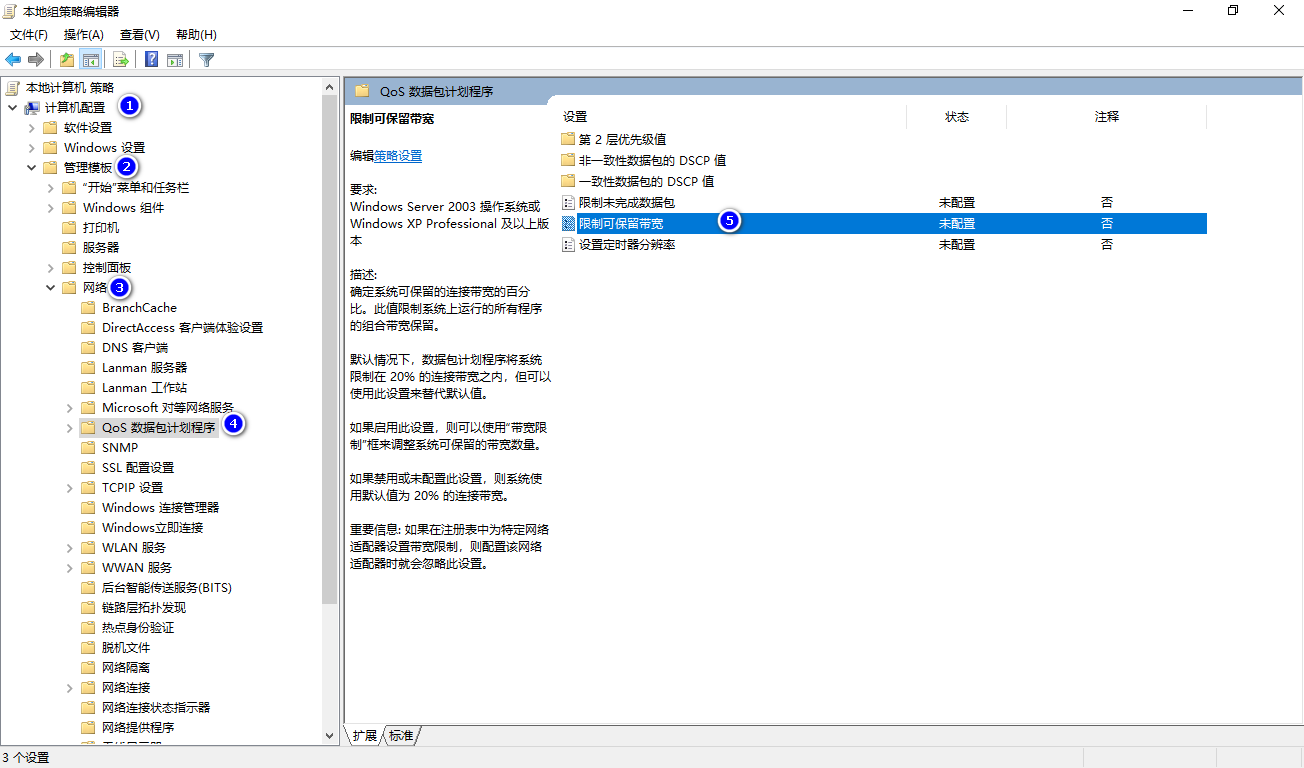Image resolution: width=1304 pixels, height=768 pixels.
Task: Collapse the 计算机配置 tree node
Action: [x=12, y=107]
